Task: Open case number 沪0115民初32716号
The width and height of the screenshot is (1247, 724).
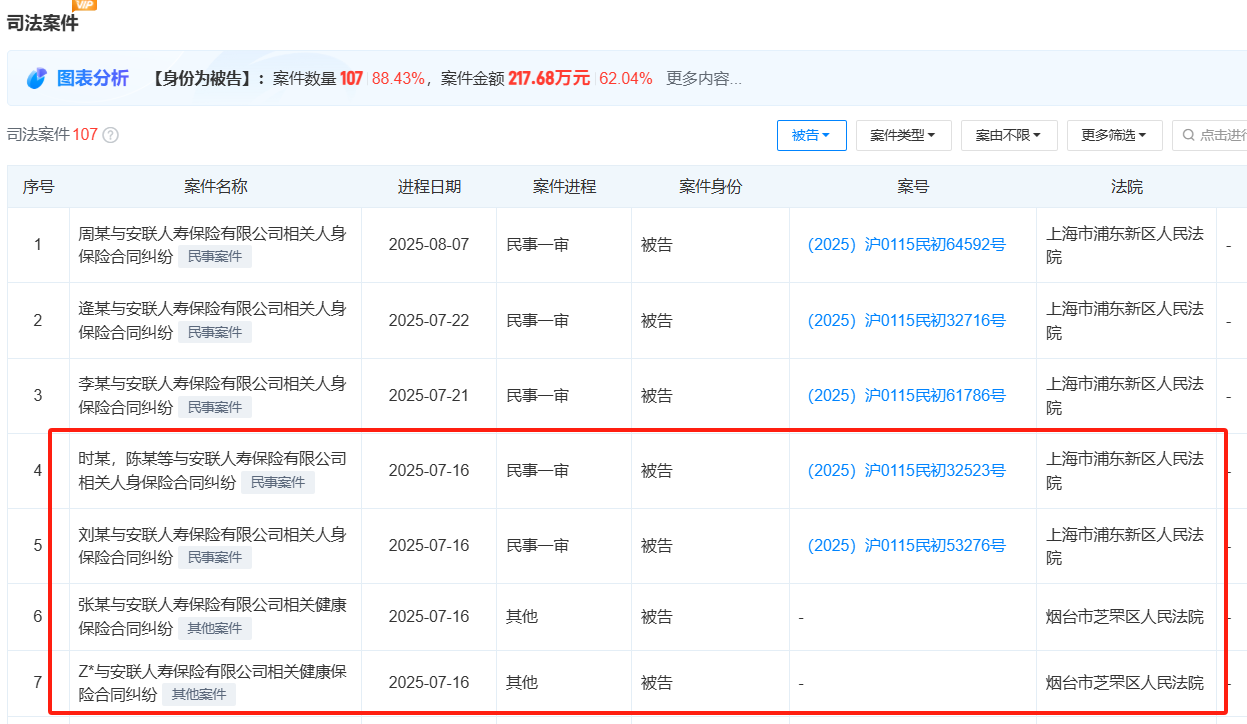Action: tap(904, 319)
